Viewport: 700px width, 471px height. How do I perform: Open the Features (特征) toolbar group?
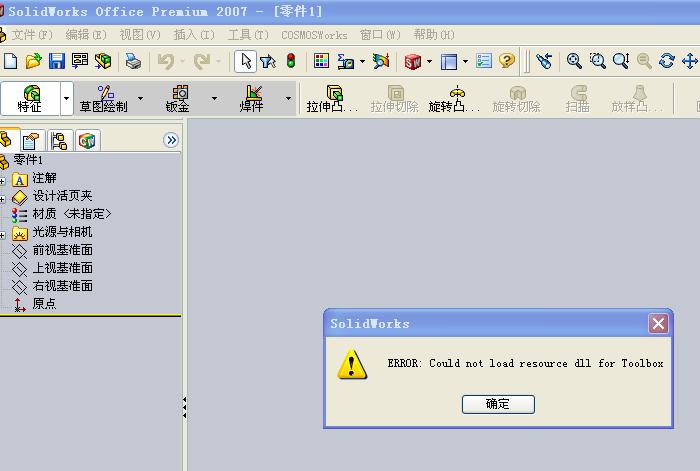(30, 99)
